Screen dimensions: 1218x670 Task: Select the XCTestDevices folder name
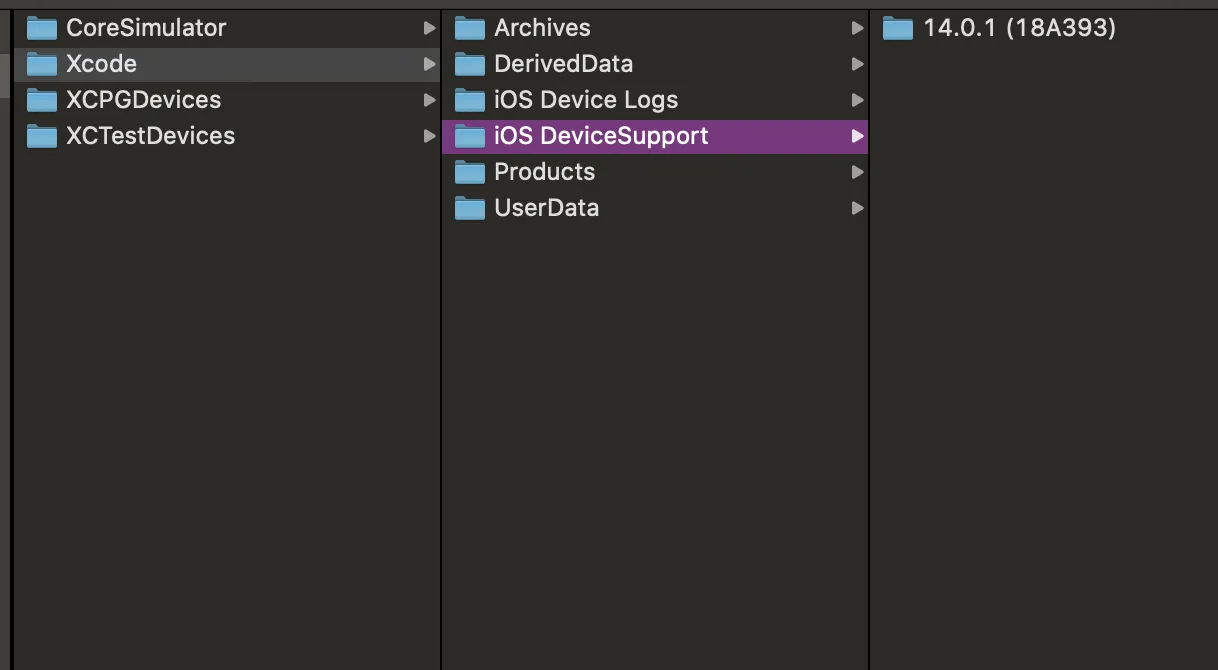tap(150, 136)
